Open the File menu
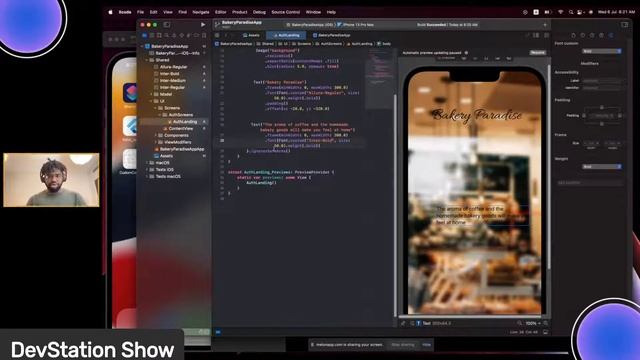The image size is (640, 360). pos(140,12)
